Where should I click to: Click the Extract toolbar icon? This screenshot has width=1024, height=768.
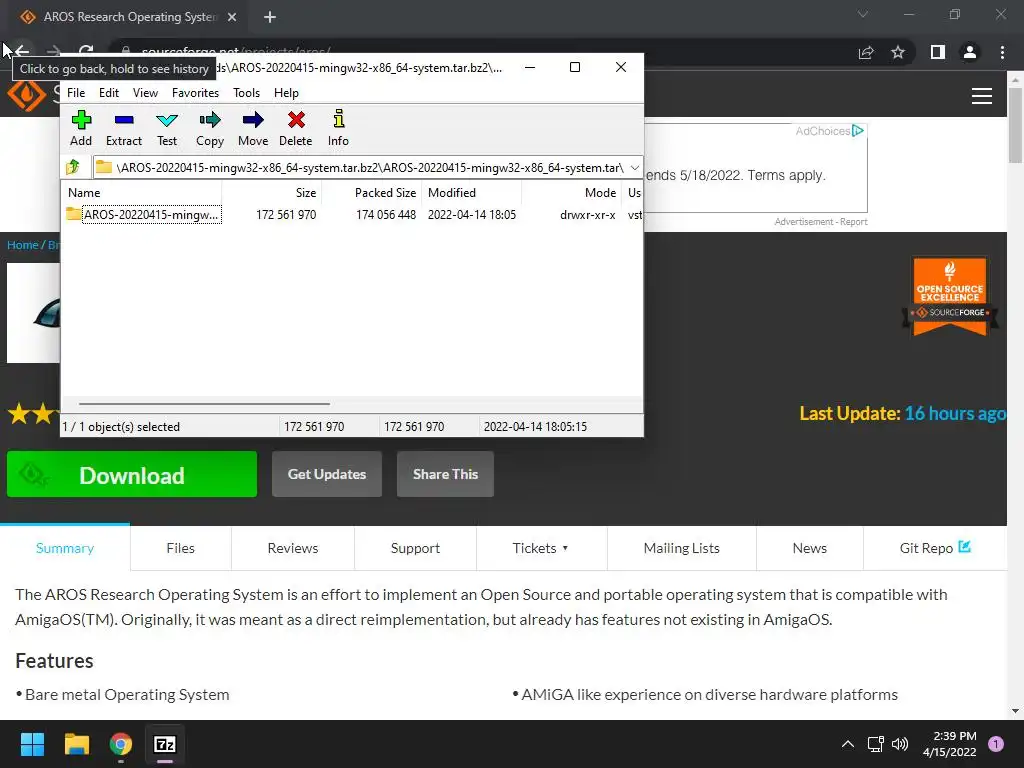[x=123, y=128]
